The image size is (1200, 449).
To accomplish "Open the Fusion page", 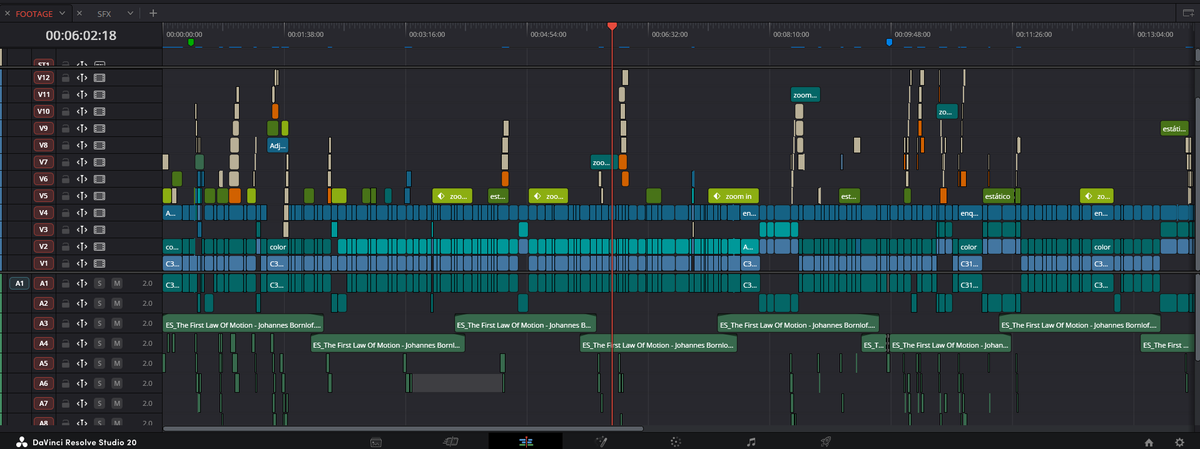I will [x=601, y=440].
